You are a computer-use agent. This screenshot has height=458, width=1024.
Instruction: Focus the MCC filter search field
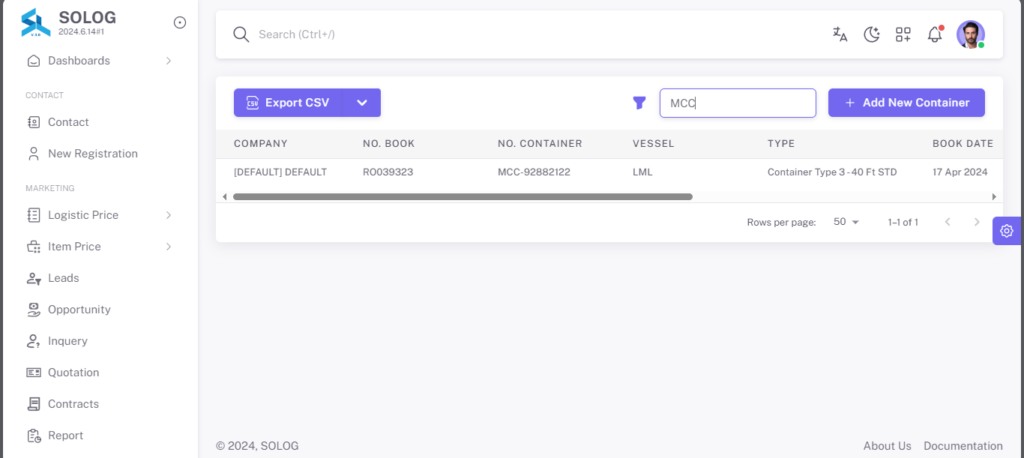click(738, 103)
